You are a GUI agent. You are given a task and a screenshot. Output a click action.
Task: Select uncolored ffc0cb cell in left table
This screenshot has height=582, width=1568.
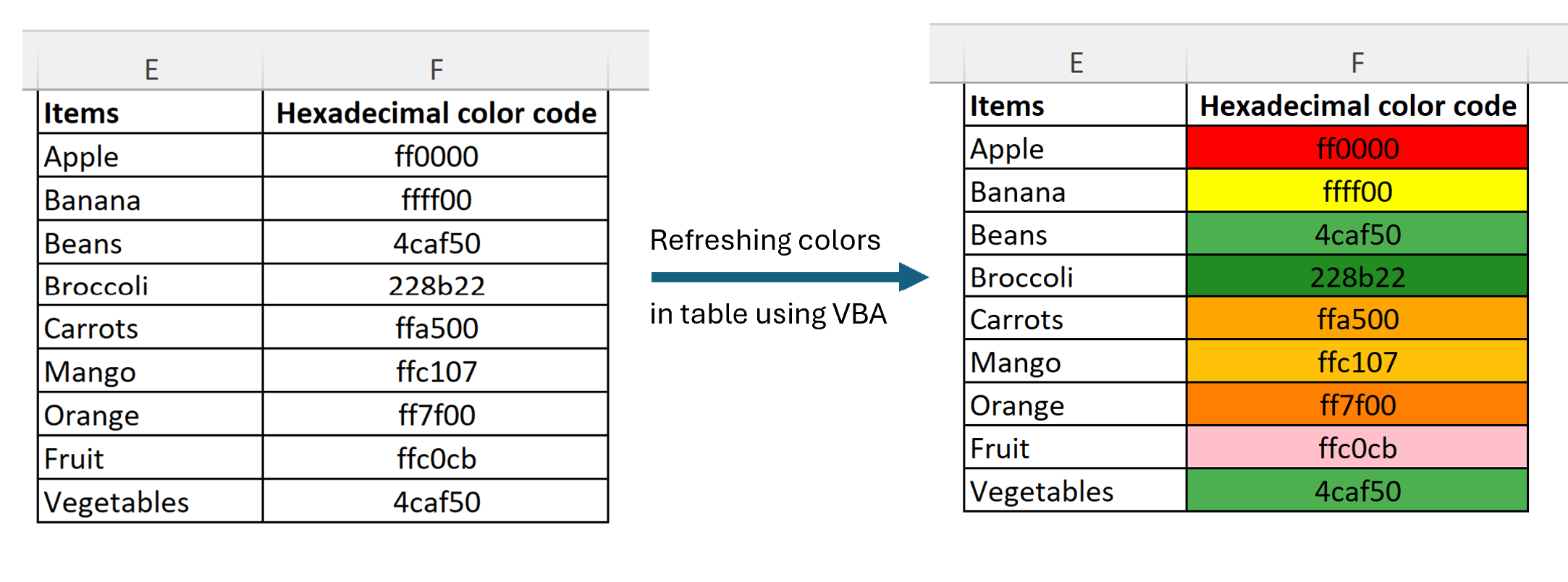point(436,458)
